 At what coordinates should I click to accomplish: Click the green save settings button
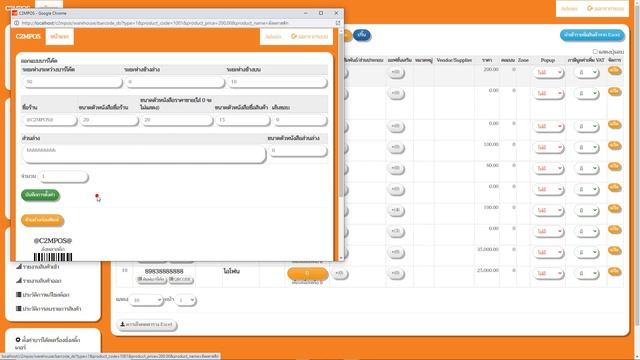[x=40, y=195]
